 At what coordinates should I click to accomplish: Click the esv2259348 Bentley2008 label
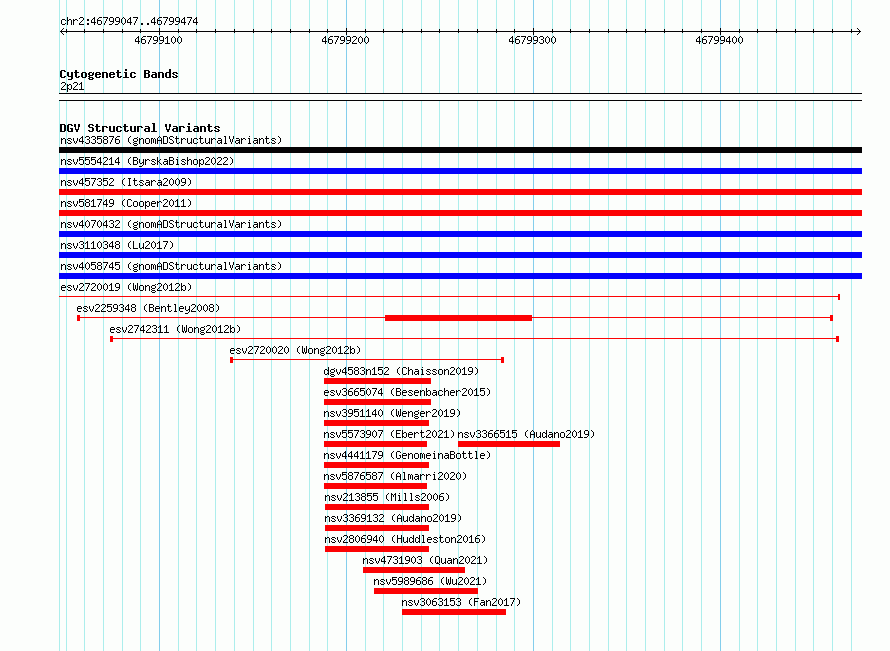(148, 308)
